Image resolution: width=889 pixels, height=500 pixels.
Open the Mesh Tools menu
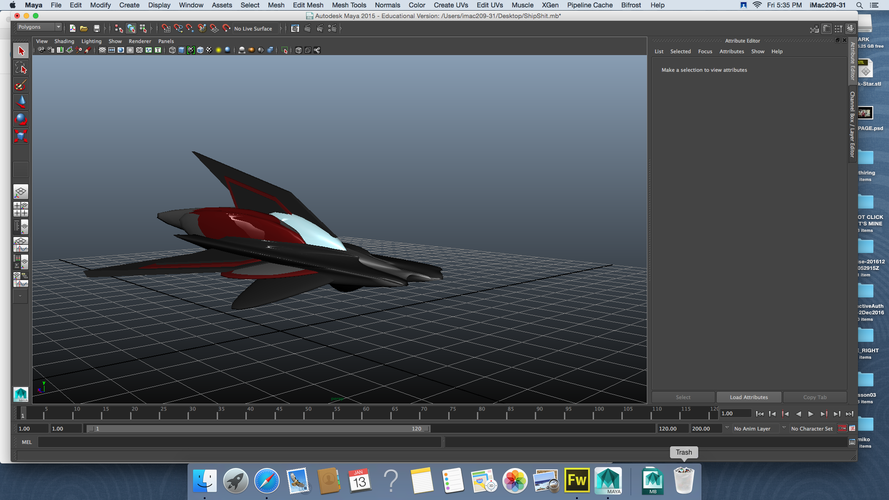click(349, 5)
